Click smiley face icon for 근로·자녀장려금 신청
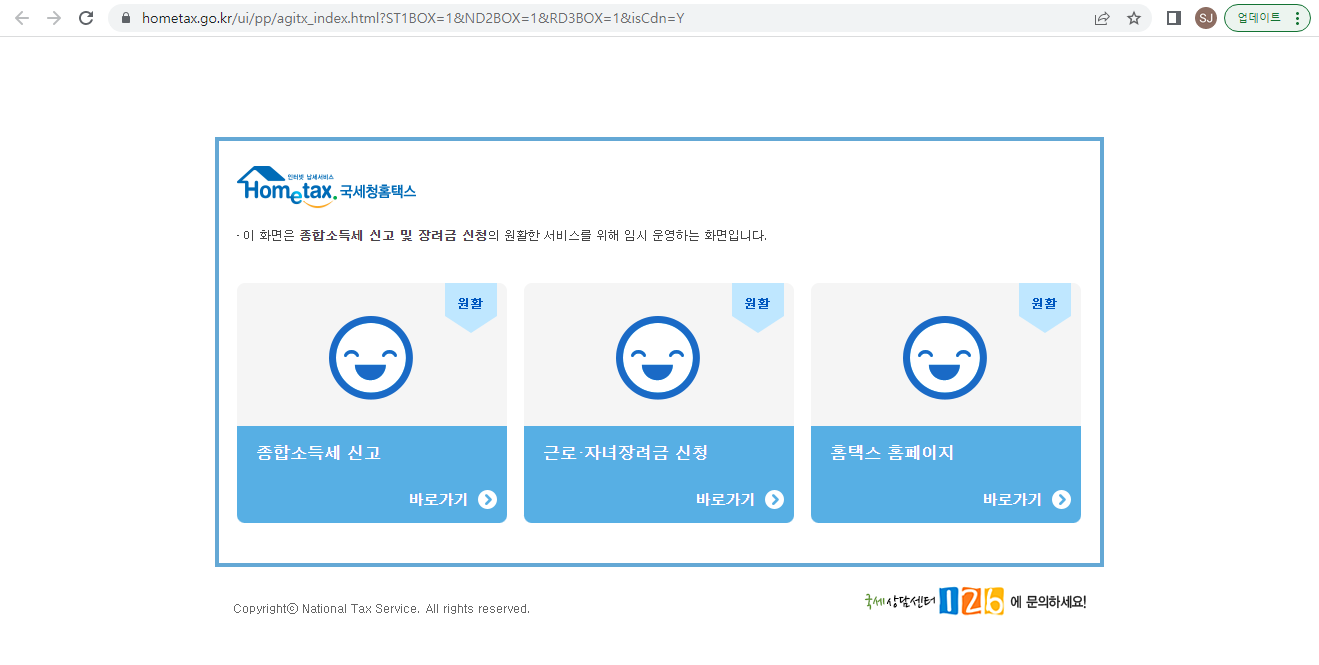Viewport: 1319px width, 665px height. (658, 357)
